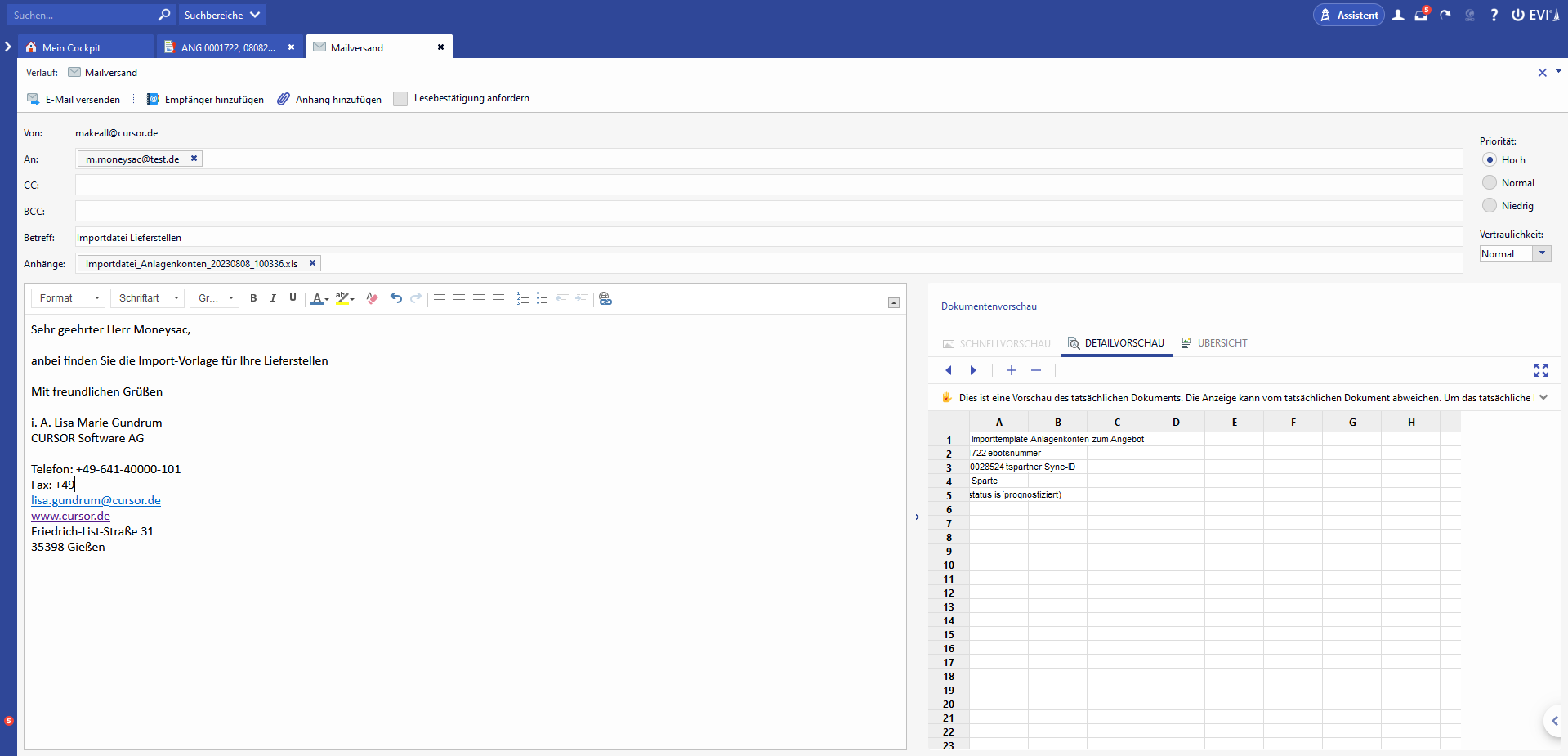
Task: Open the lisa.gundrum@cursor.de link
Action: [96, 500]
